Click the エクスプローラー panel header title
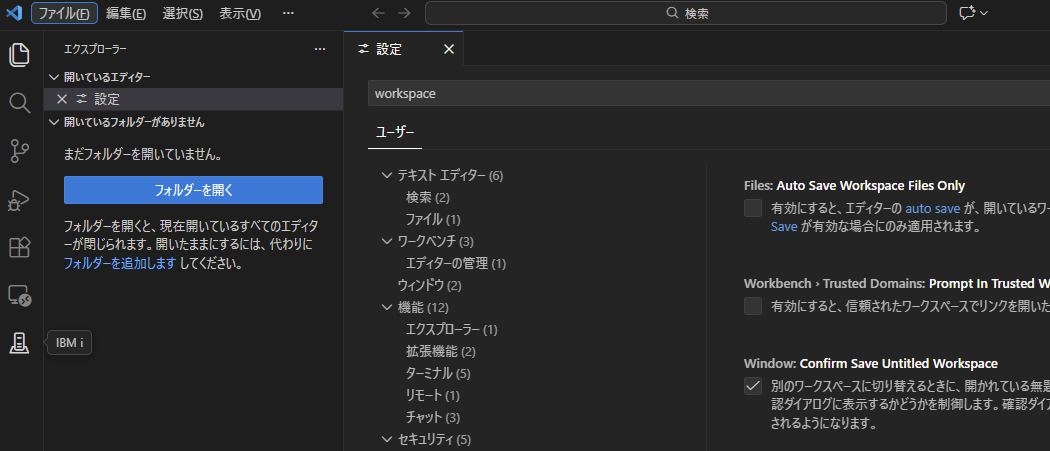The width and height of the screenshot is (1050, 451). coord(95,49)
